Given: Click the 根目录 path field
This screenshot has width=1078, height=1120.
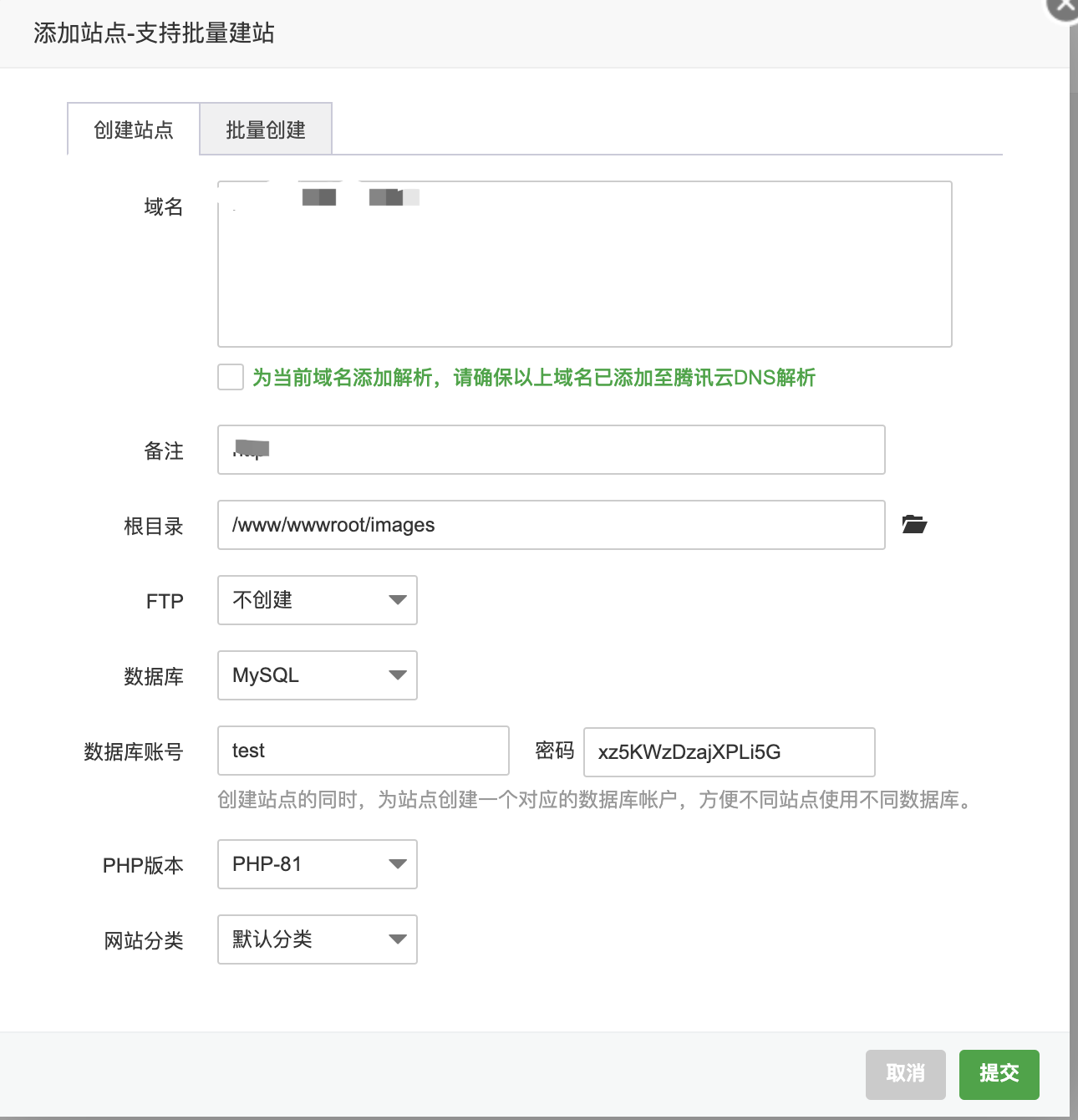Looking at the screenshot, I should (x=552, y=525).
